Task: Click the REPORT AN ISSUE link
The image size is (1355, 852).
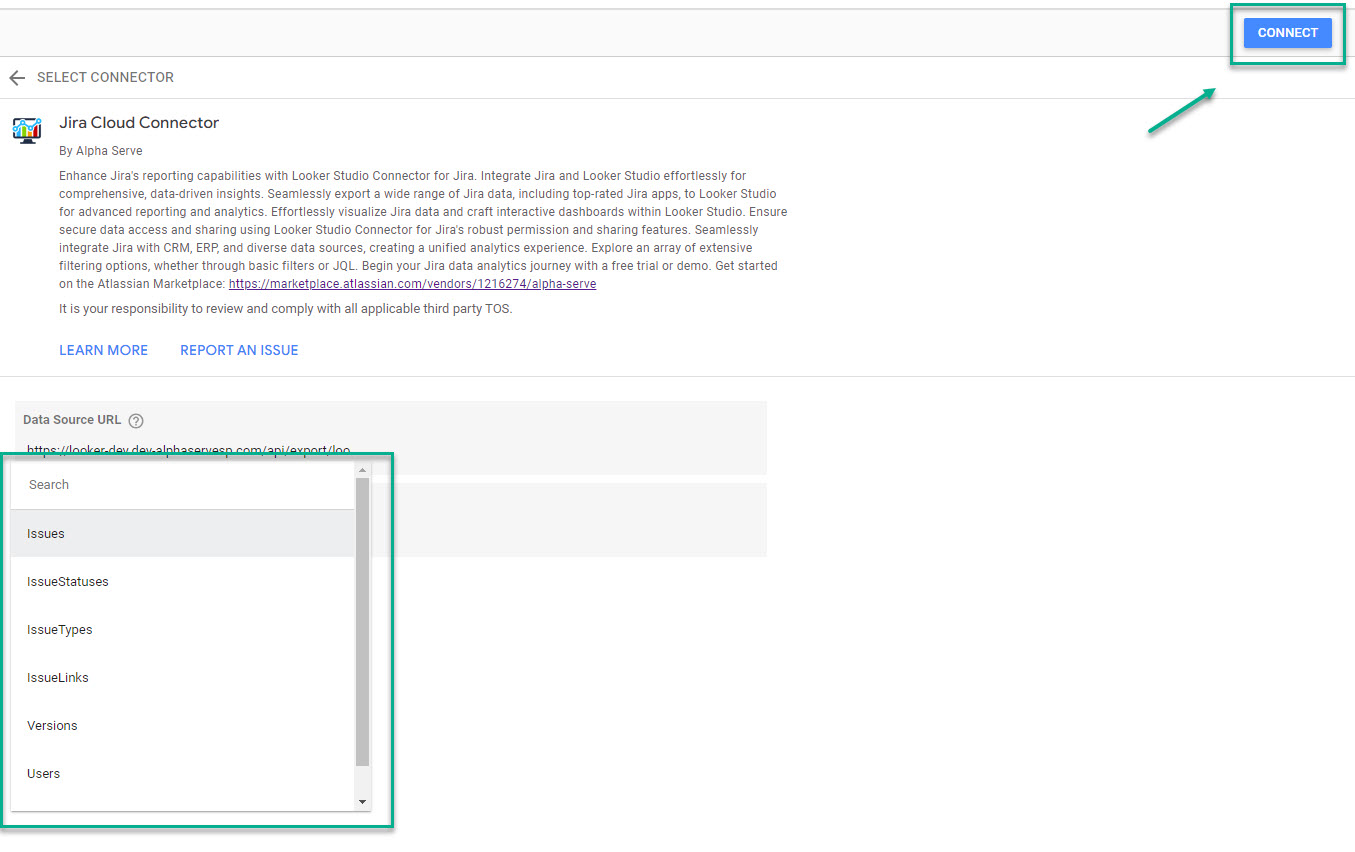Action: [x=239, y=350]
